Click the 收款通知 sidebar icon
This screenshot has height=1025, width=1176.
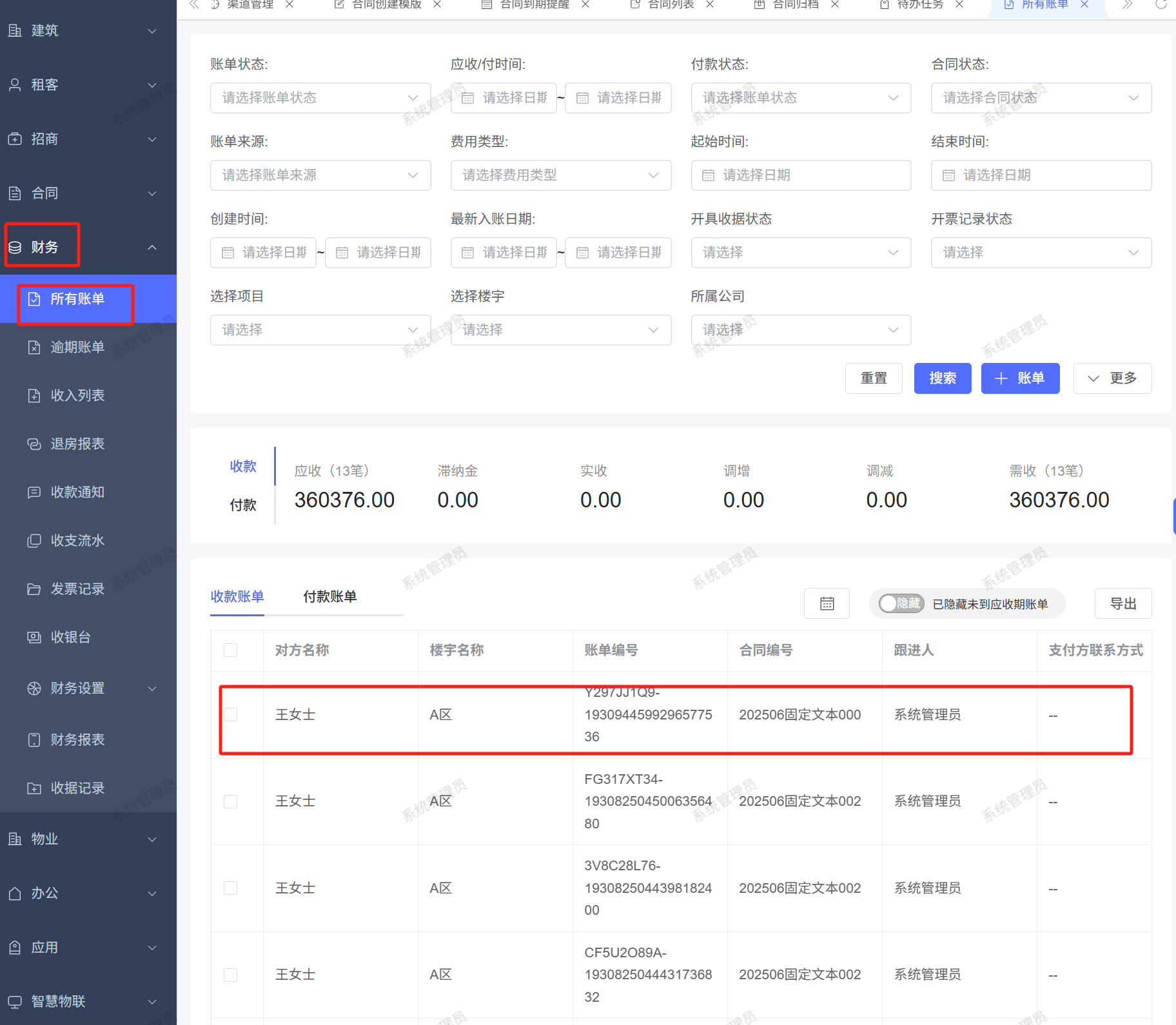(x=34, y=492)
